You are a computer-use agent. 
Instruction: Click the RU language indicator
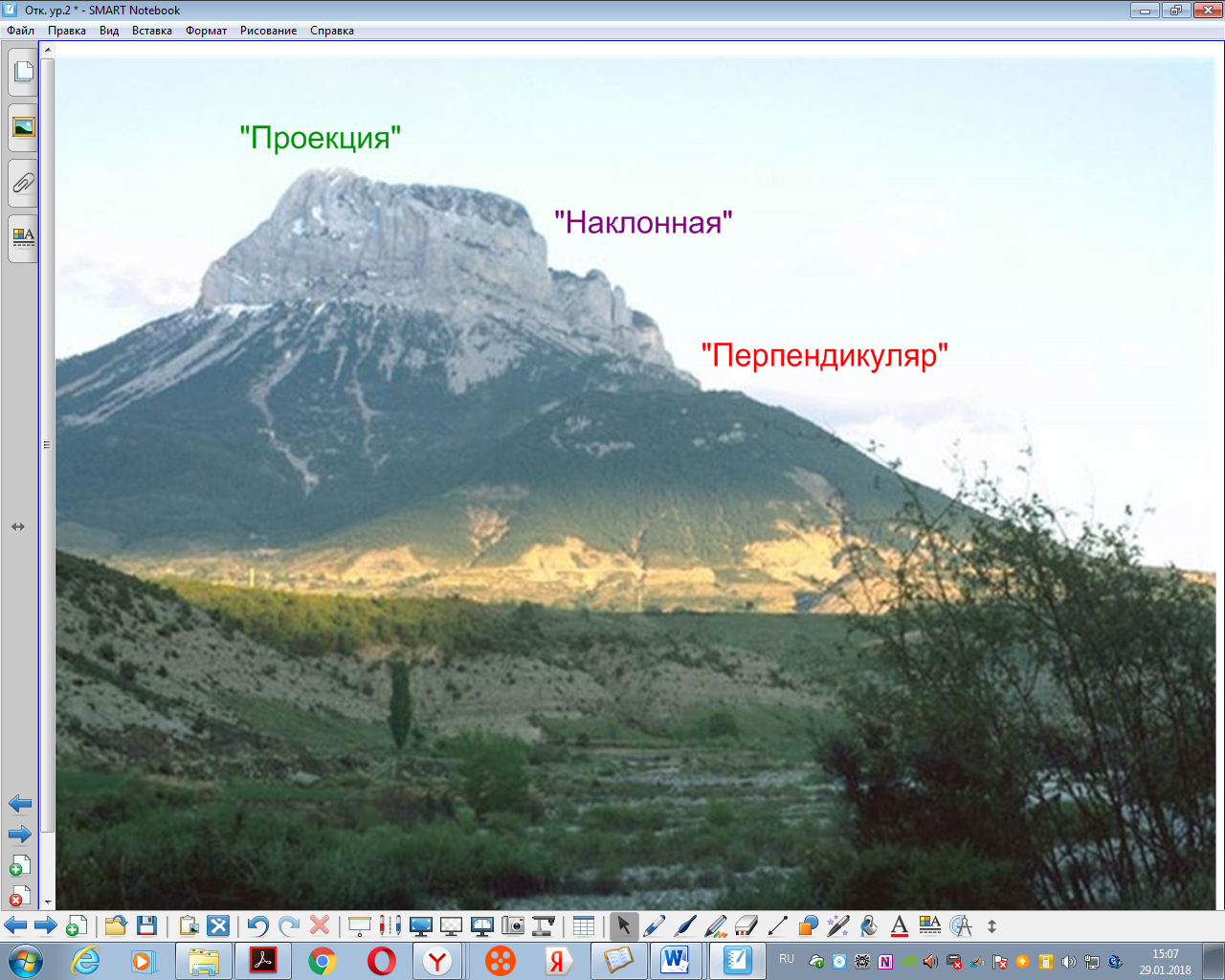[x=787, y=959]
